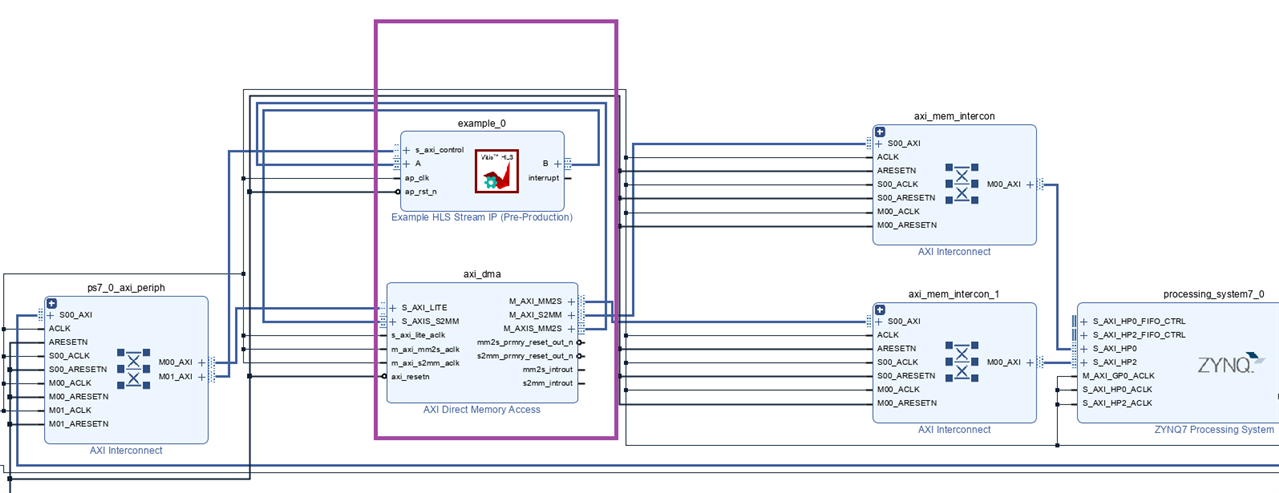The image size is (1279, 493).
Task: Select the axi_dma block title
Action: (482, 273)
